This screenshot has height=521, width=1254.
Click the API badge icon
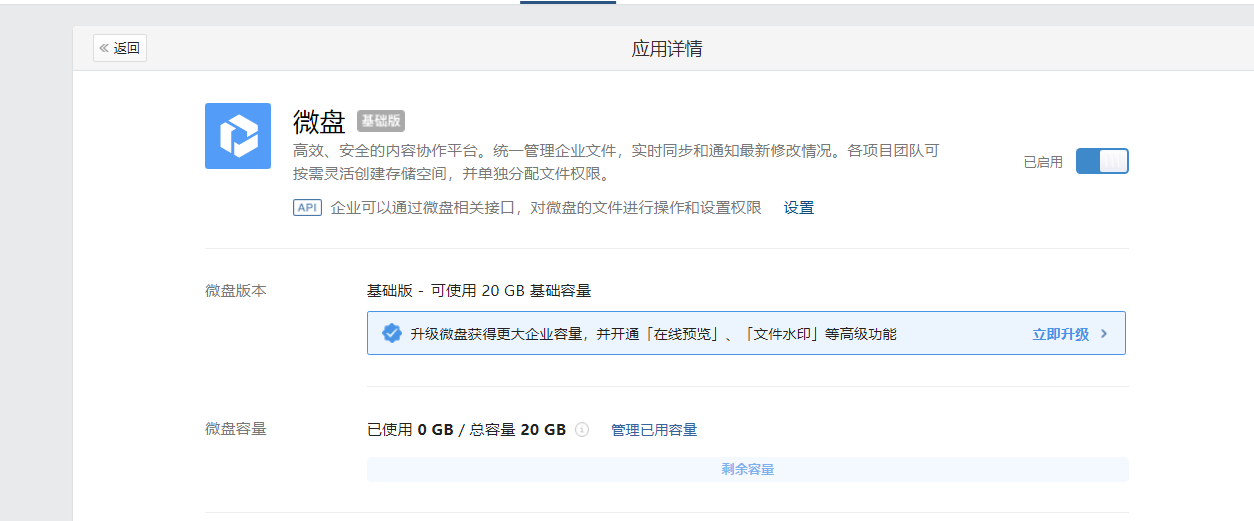[307, 208]
